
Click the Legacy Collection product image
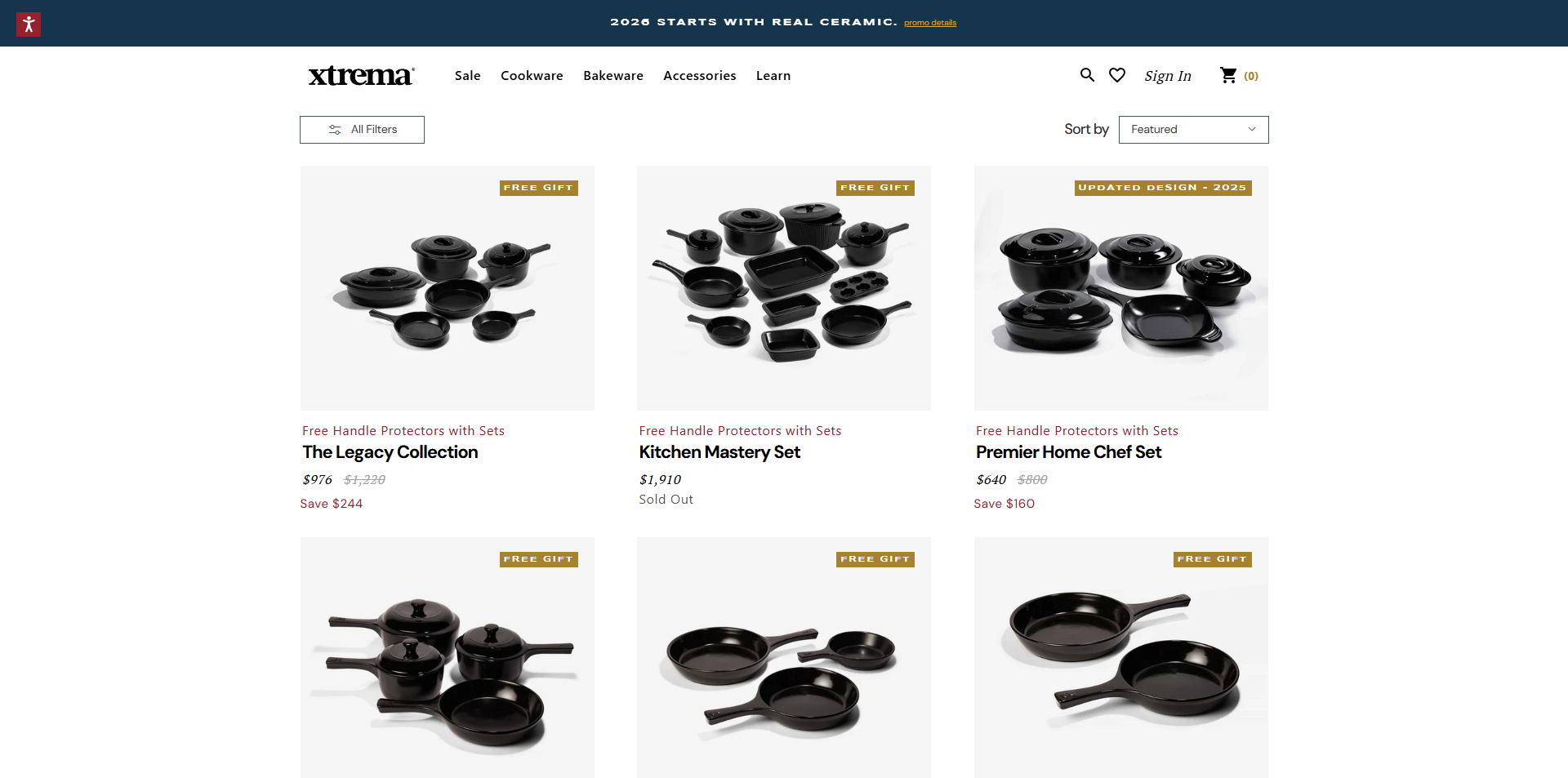point(448,288)
